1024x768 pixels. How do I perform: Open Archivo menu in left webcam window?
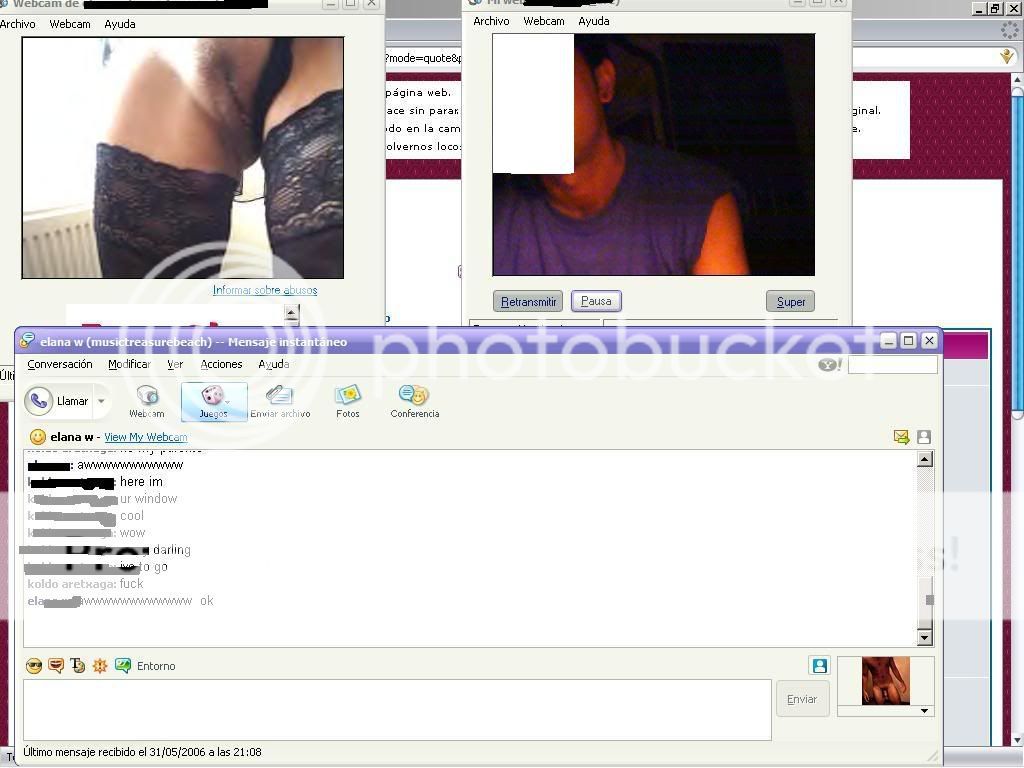tap(18, 24)
